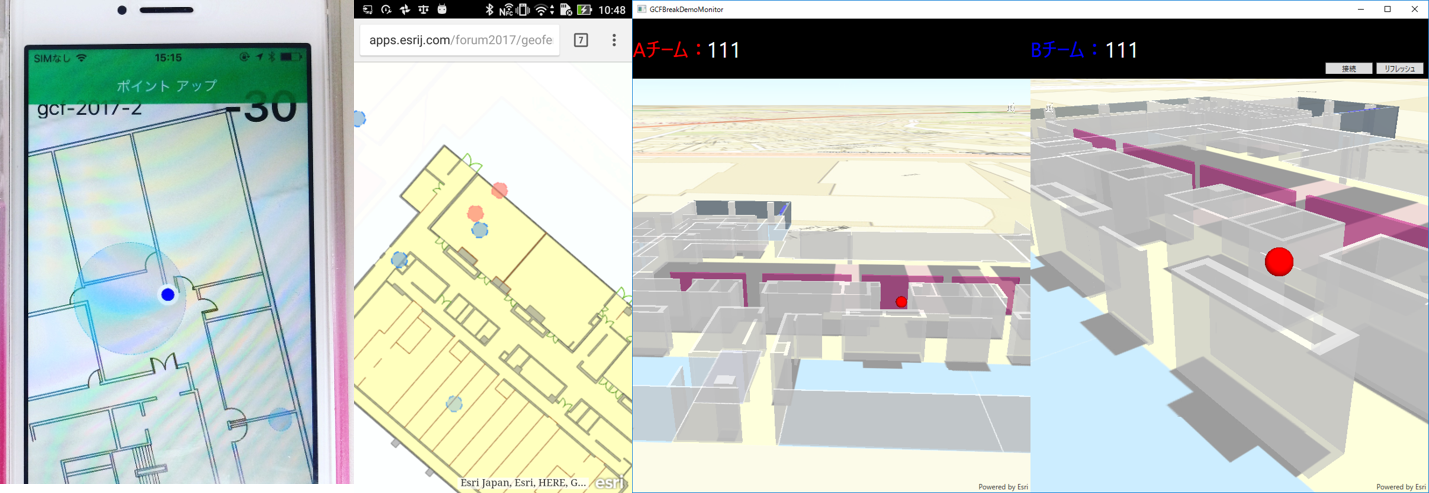Click Powered by Esri in the B team view
Image resolution: width=1429 pixels, height=493 pixels.
pos(1401,487)
